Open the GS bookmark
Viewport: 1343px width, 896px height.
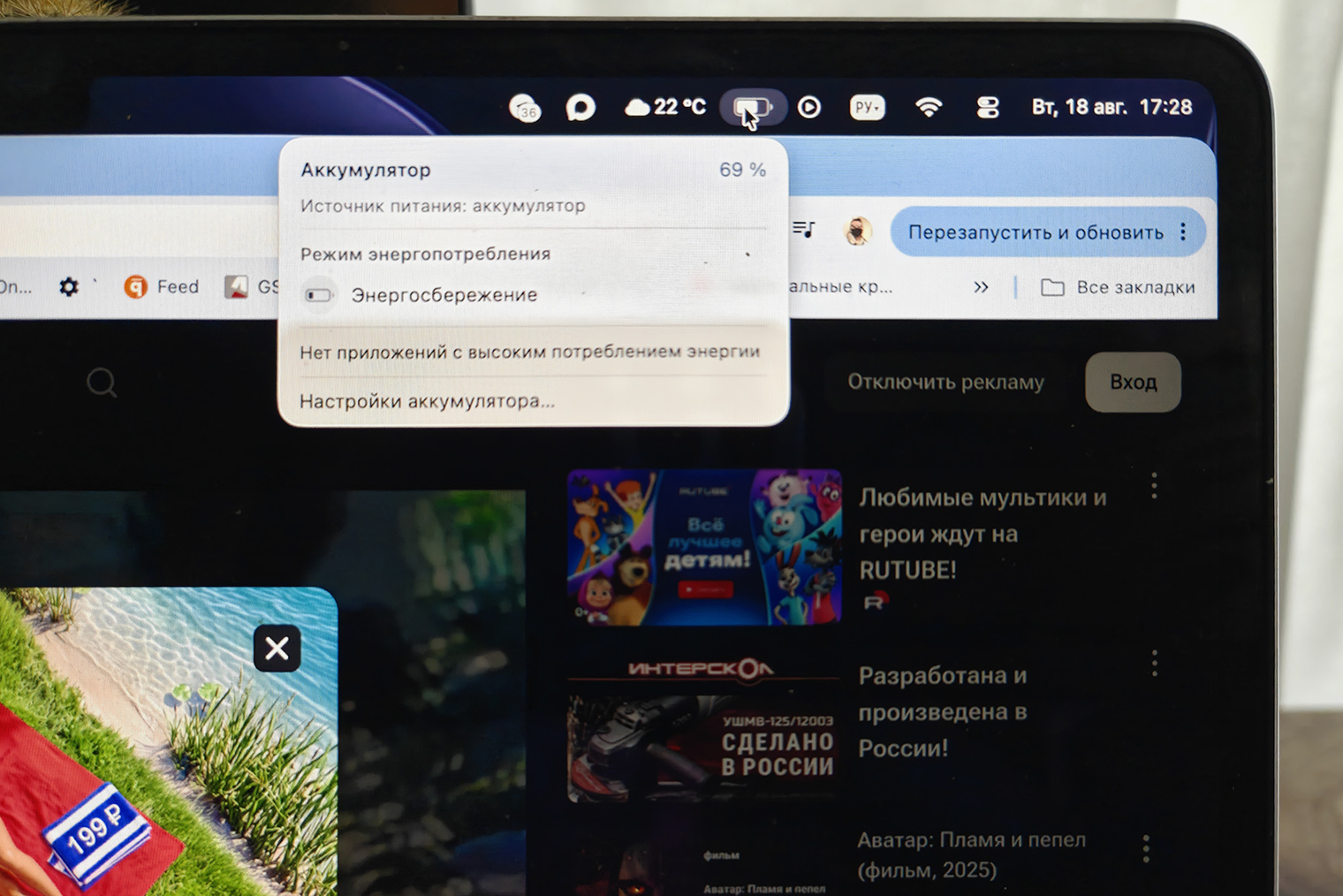point(252,286)
